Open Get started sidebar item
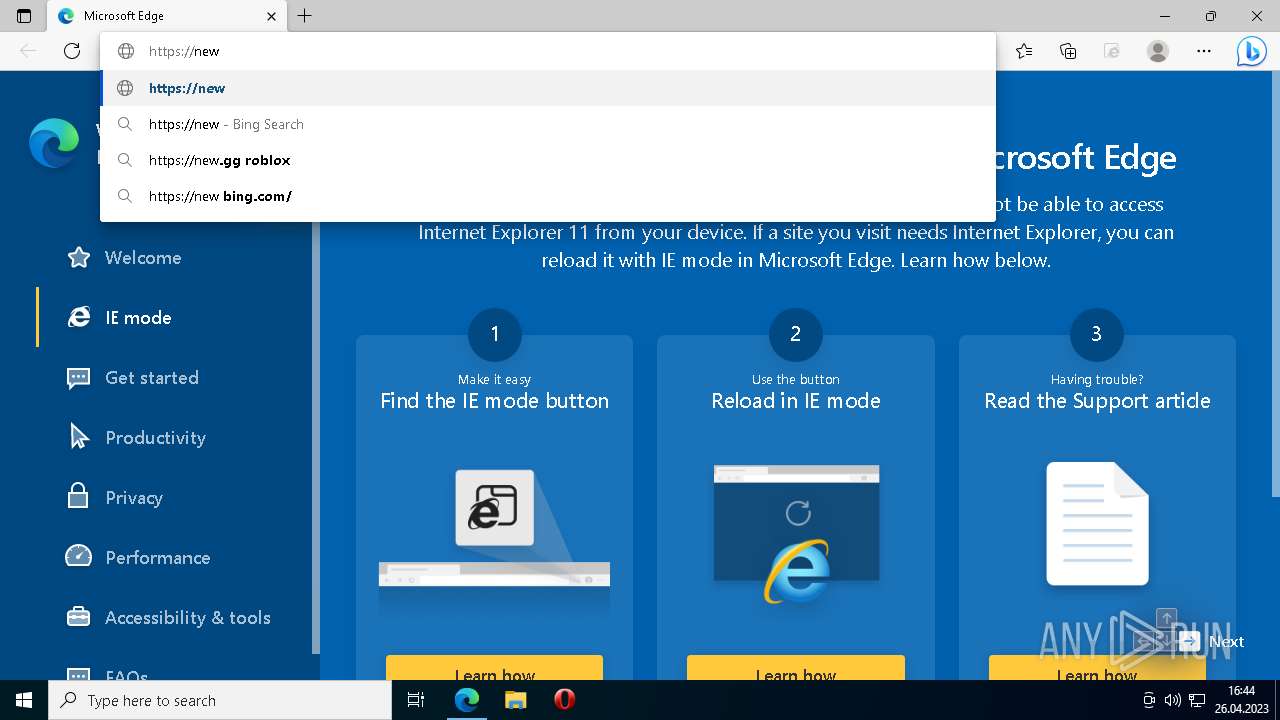This screenshot has width=1280, height=720. coord(152,378)
